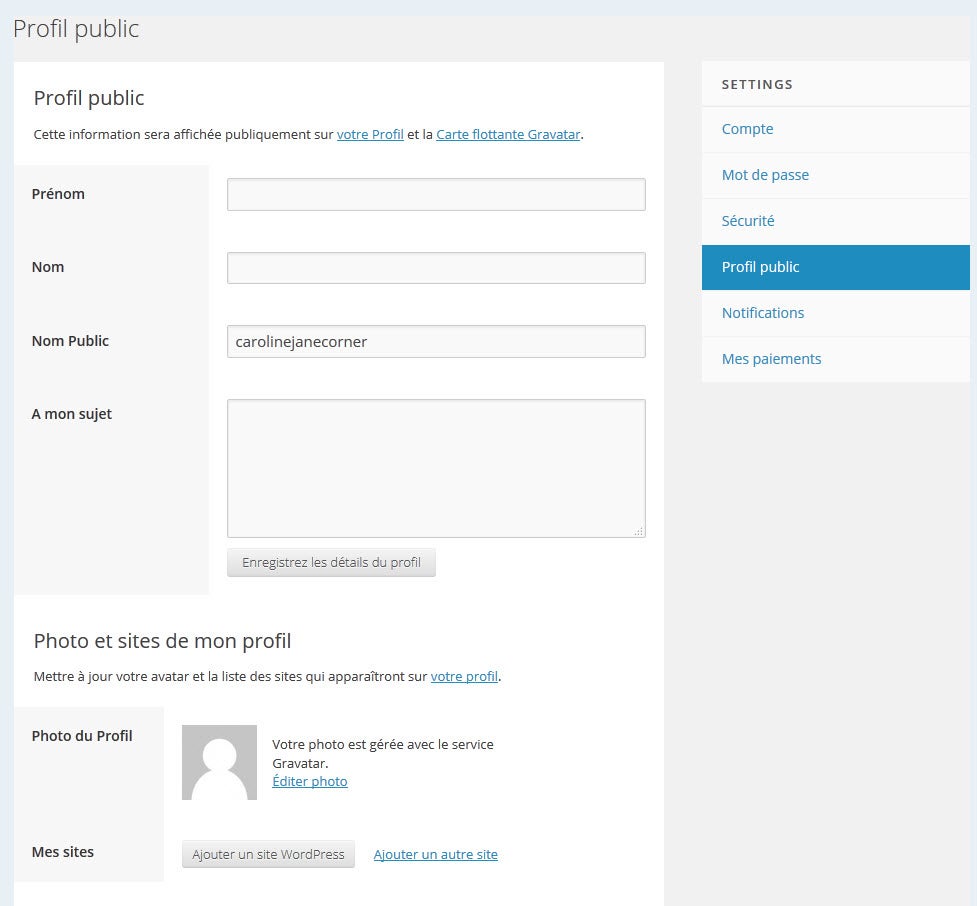
Task: Click the Ajouter un site WordPress button
Action: click(268, 854)
